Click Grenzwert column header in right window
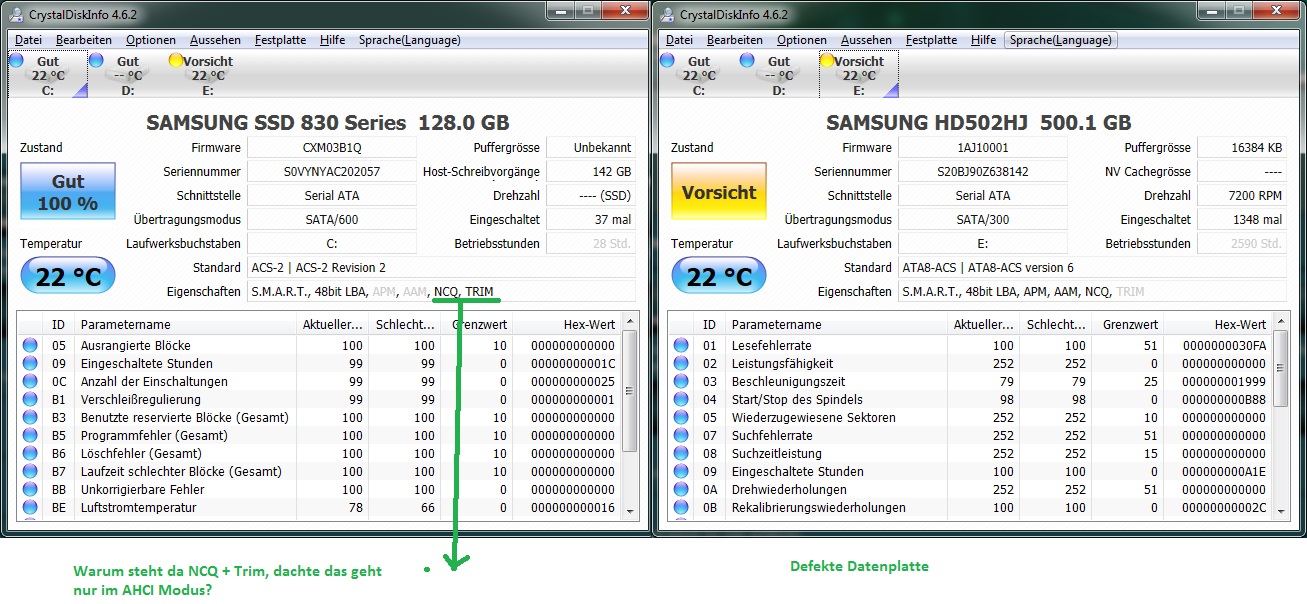This screenshot has width=1307, height=604. [x=1128, y=324]
